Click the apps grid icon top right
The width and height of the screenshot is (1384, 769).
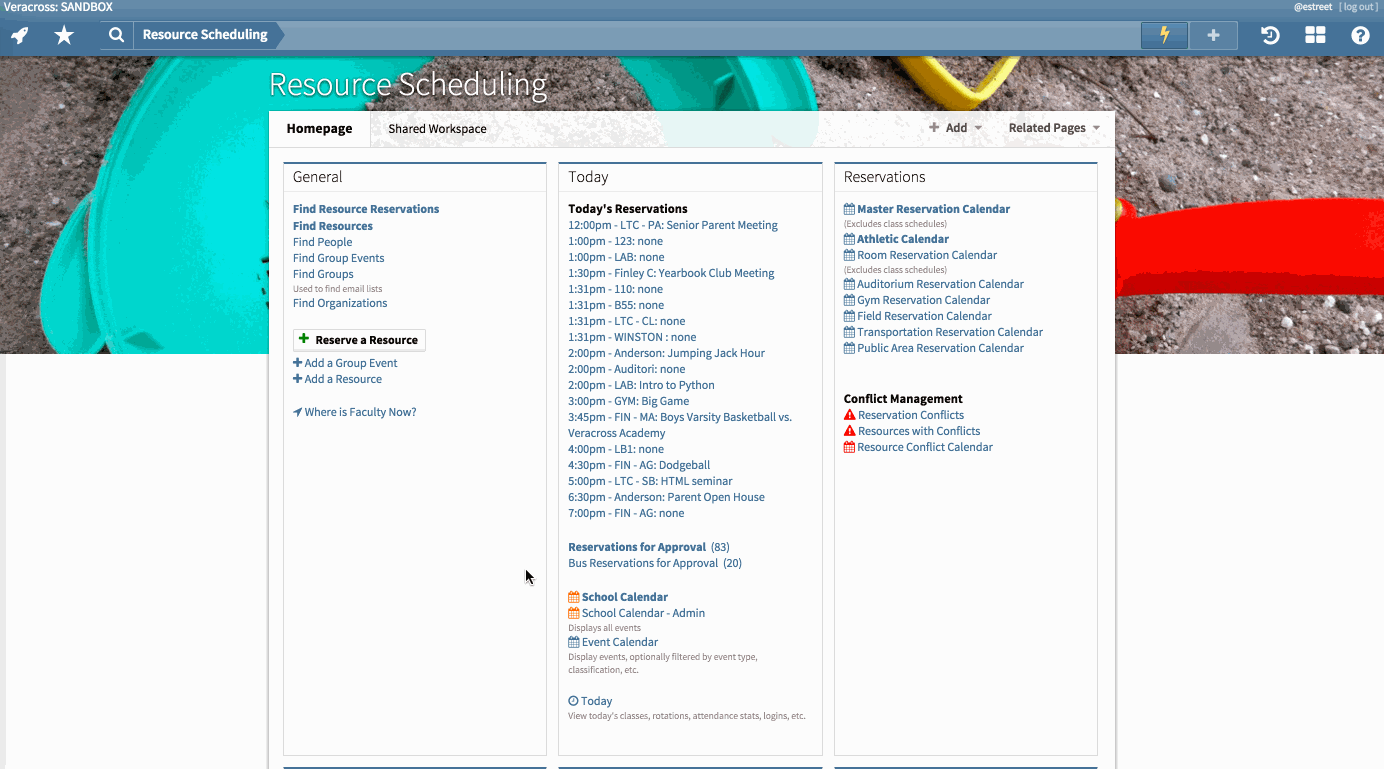point(1314,34)
